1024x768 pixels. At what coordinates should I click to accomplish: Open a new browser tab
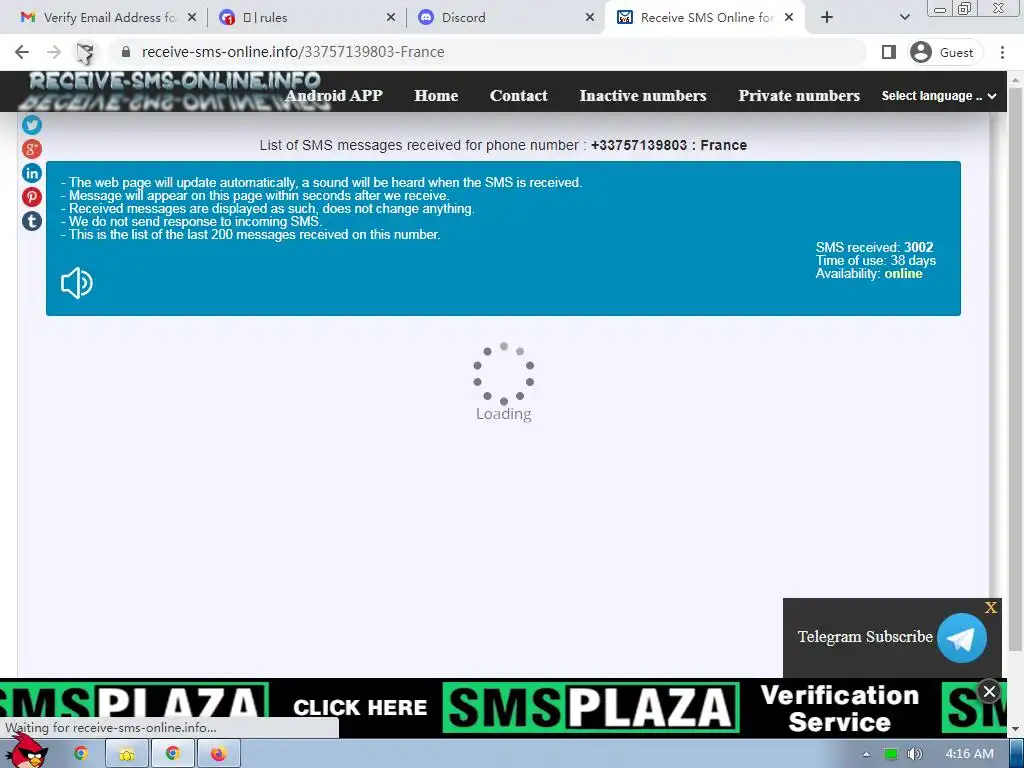827,18
